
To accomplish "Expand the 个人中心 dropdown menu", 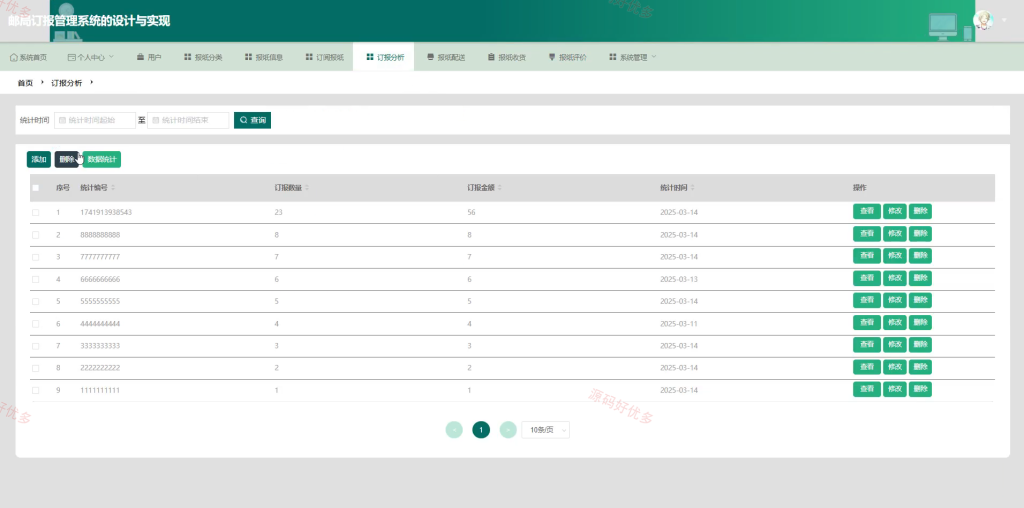I will click(91, 57).
